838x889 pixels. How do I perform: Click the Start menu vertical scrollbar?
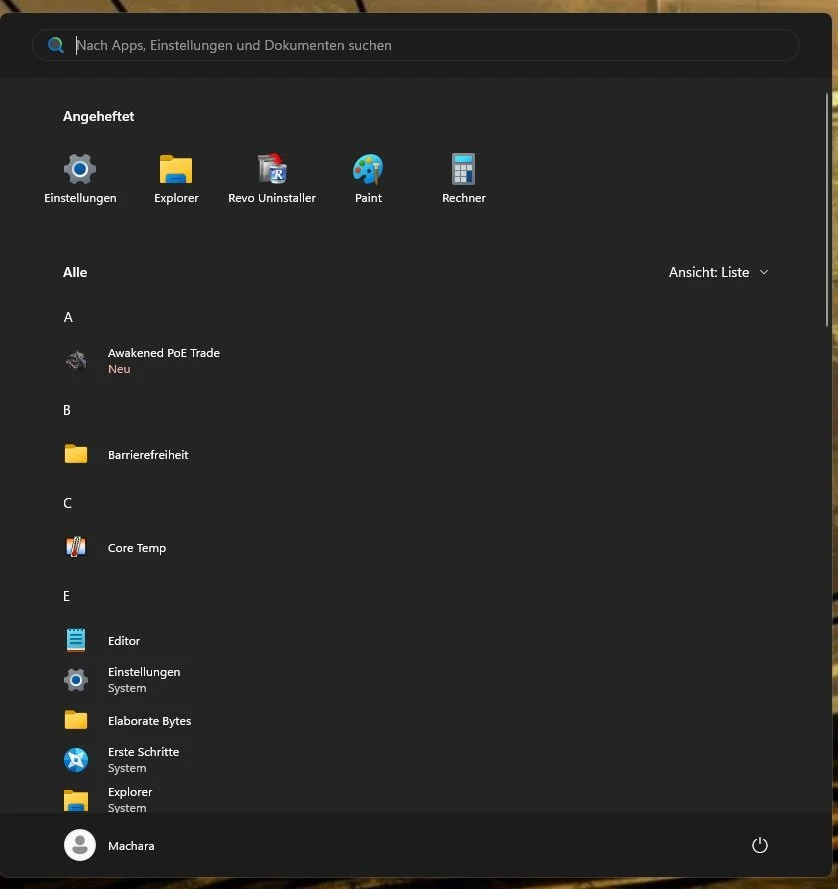pos(827,210)
